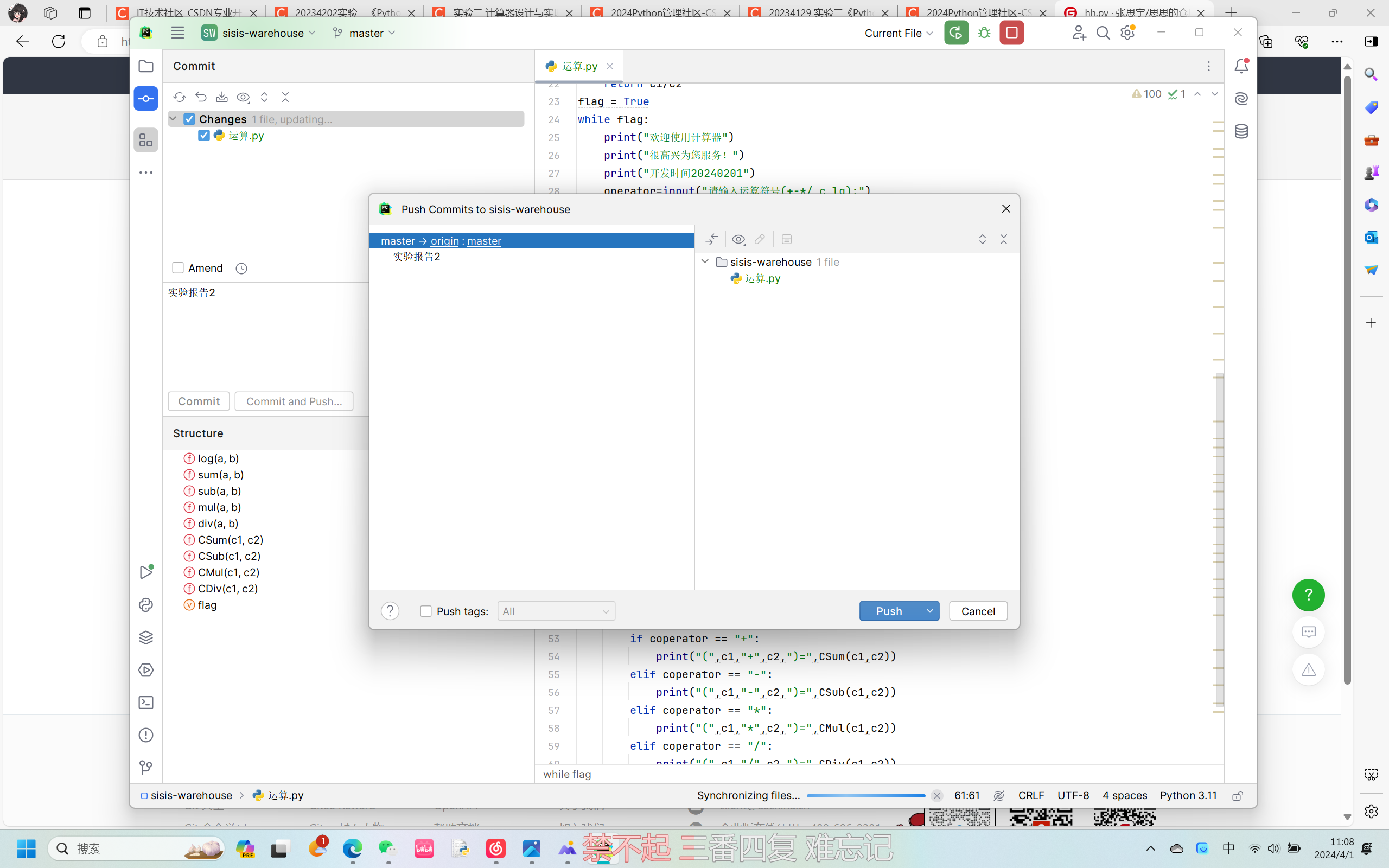Select the 运算.py editor tab
The width and height of the screenshot is (1389, 868).
point(578,66)
